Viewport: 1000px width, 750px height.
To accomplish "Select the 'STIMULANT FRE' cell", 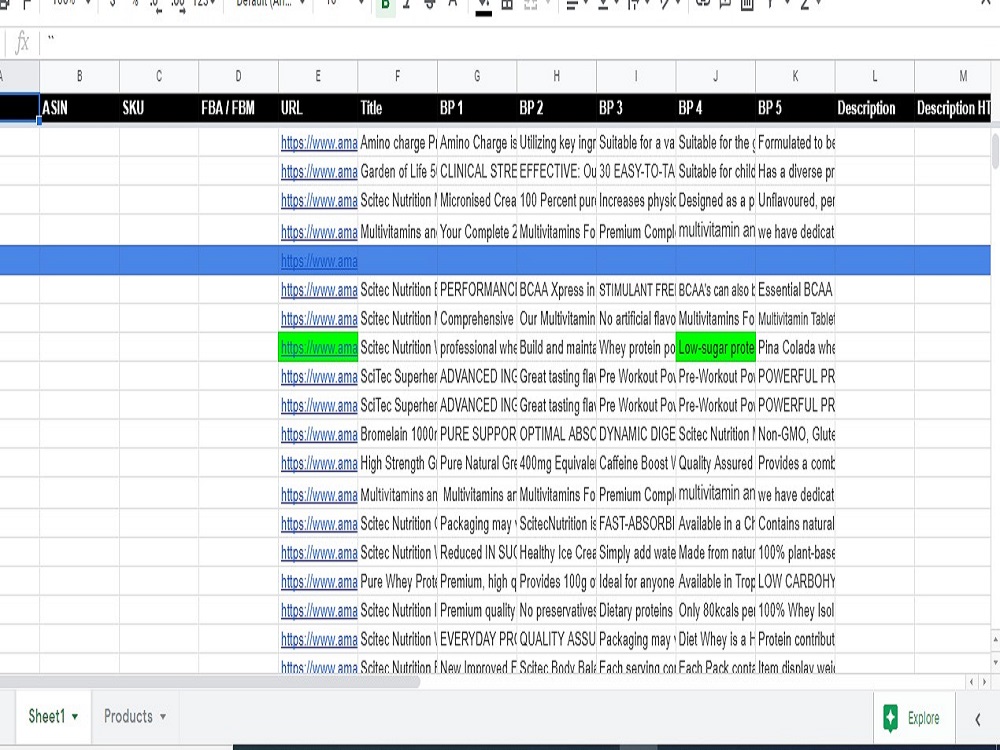I will coord(636,290).
